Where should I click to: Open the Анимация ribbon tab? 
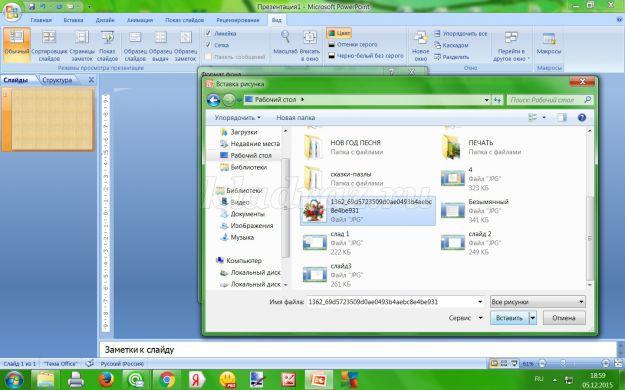(140, 20)
